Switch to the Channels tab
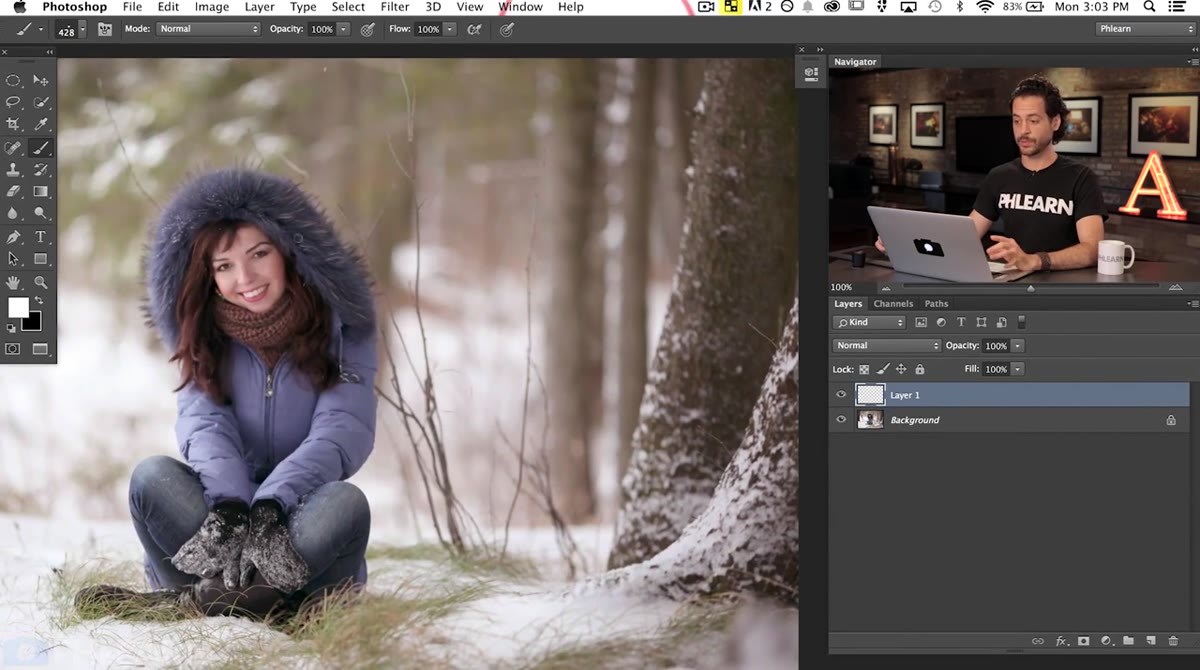The width and height of the screenshot is (1200, 670). click(893, 304)
